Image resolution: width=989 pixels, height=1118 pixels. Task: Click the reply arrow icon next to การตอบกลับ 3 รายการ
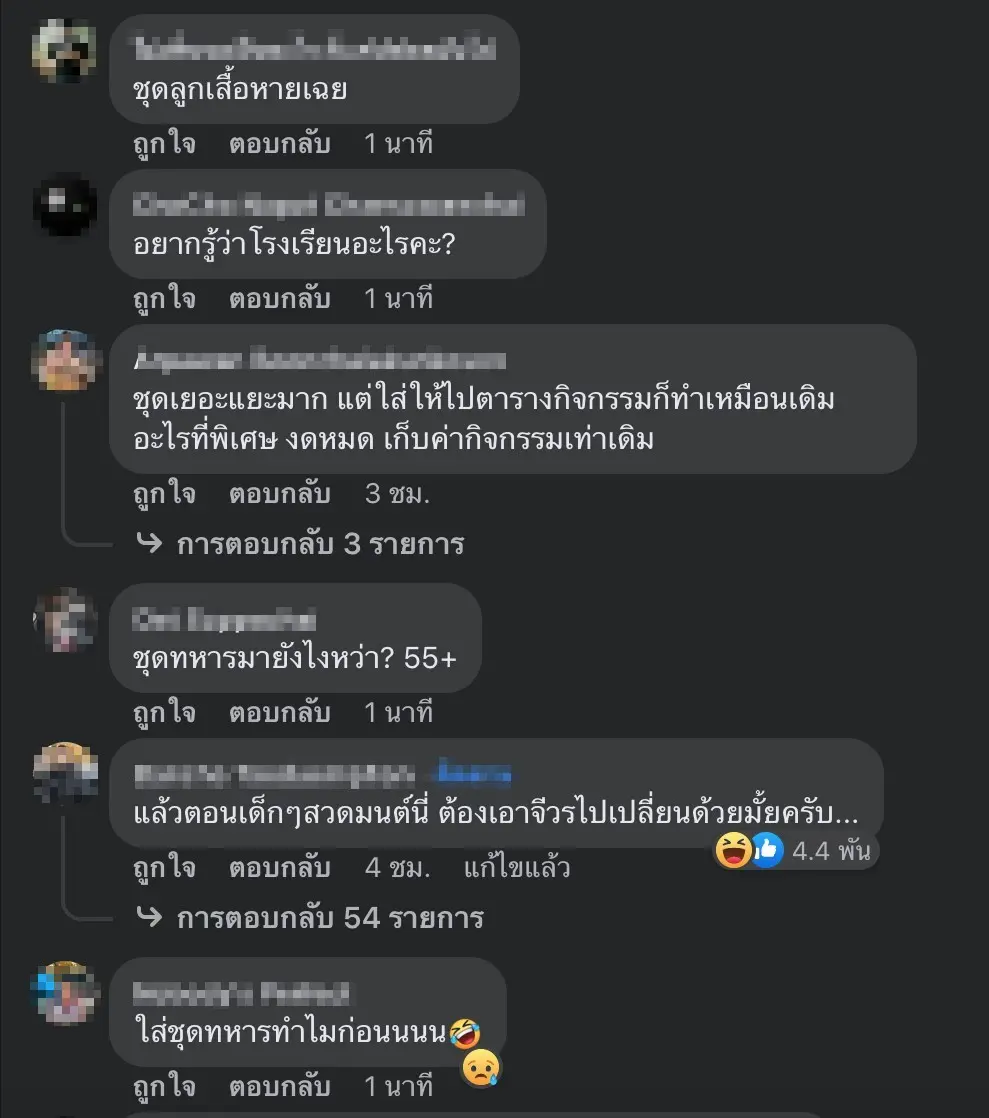pyautogui.click(x=149, y=543)
